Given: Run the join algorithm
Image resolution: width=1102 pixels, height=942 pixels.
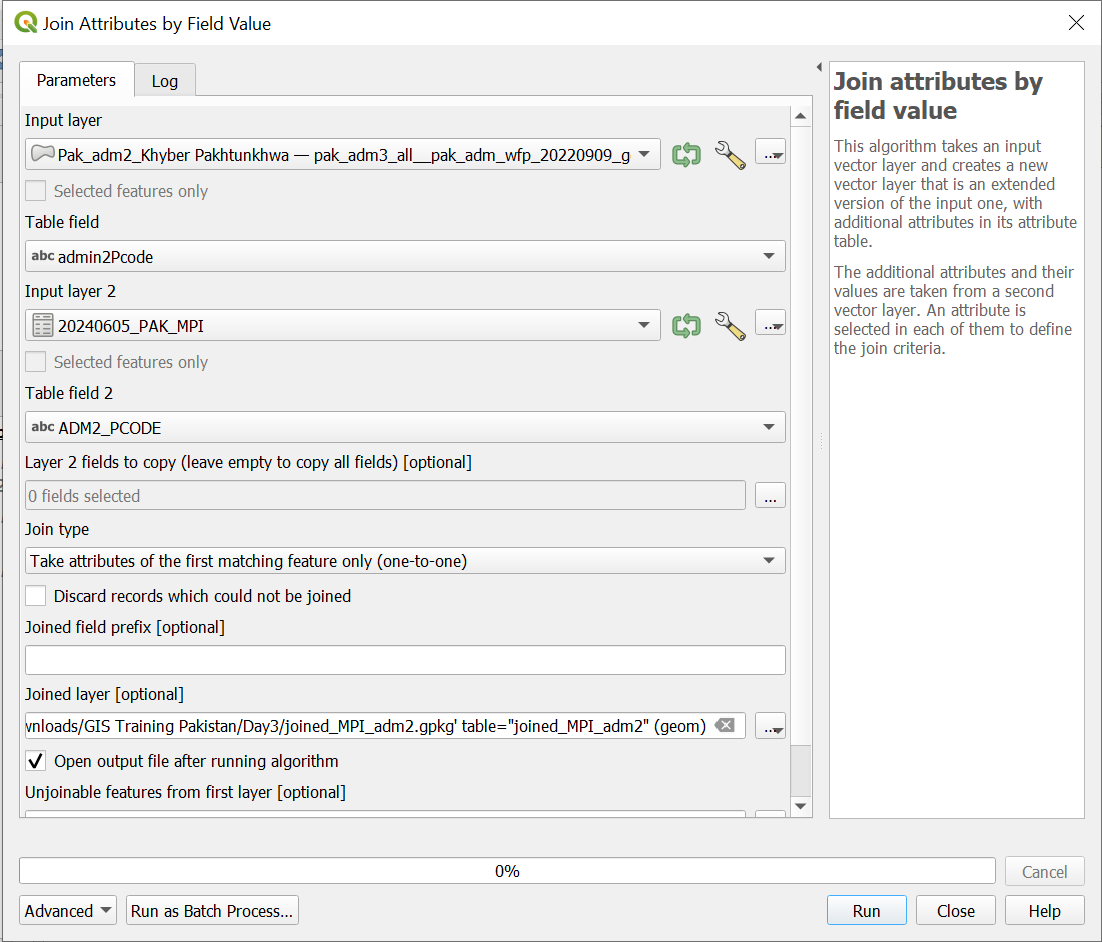Looking at the screenshot, I should pos(866,911).
